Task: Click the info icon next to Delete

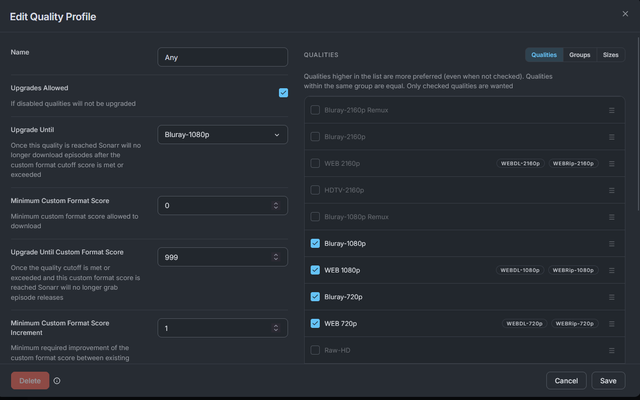Action: (57, 381)
